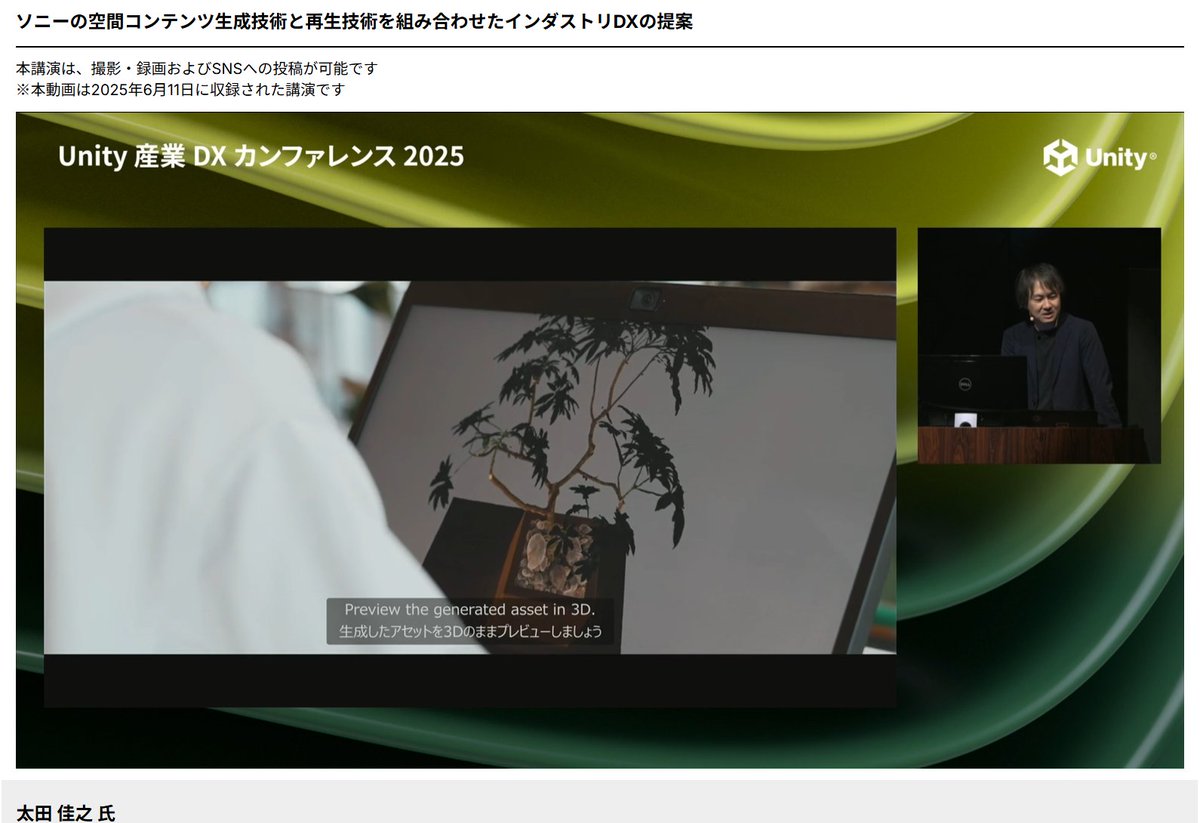Click the Unity cube logo icon

[1059, 157]
